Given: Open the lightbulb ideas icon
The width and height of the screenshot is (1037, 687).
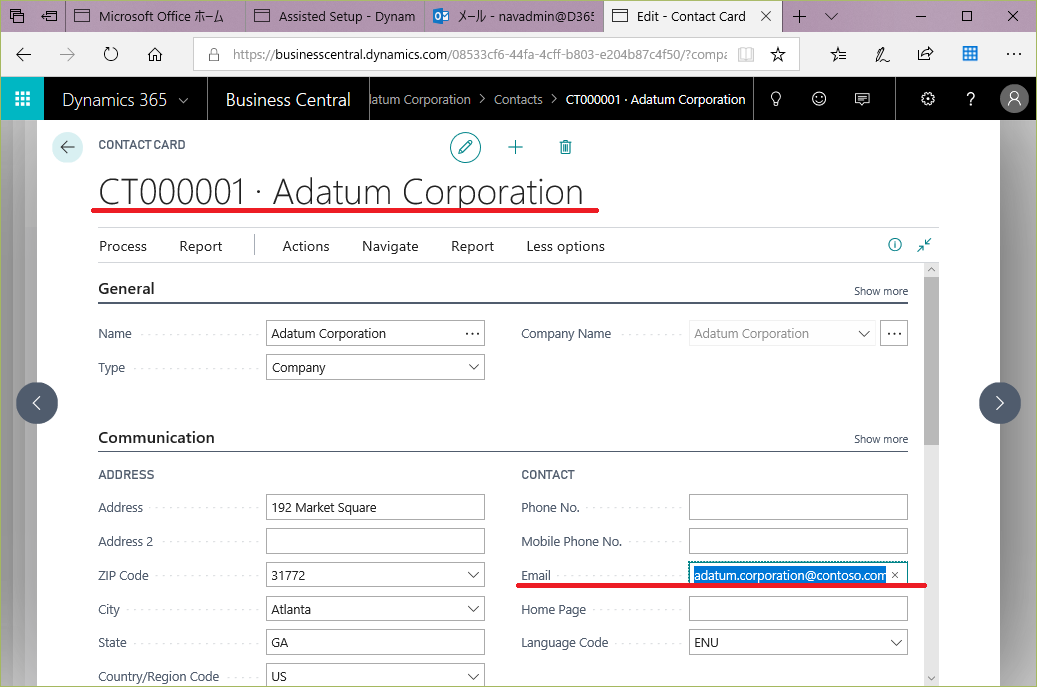Looking at the screenshot, I should [776, 99].
